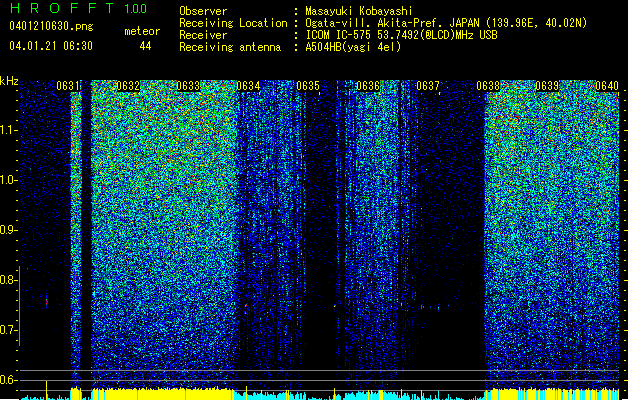This screenshot has height=400, width=629.
Task: Click the 0636 time marker
Action: (368, 86)
